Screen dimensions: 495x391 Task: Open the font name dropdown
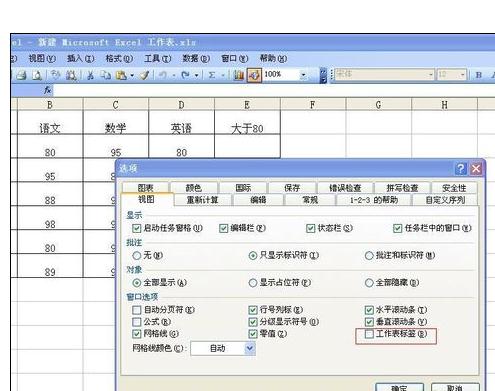(x=431, y=75)
